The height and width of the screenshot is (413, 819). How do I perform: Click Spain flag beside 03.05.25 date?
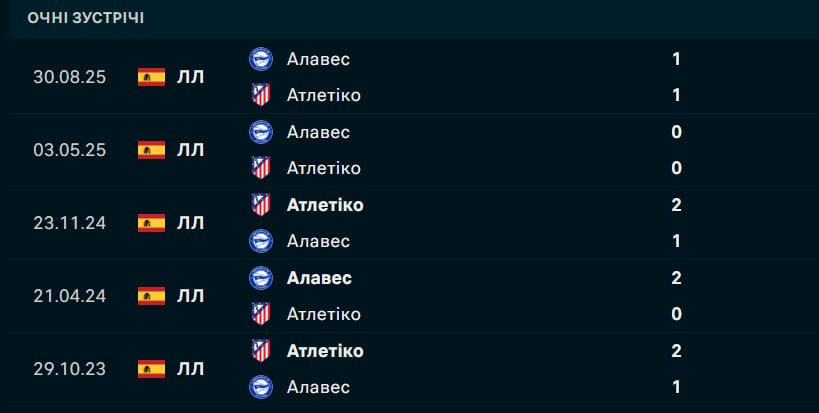click(151, 150)
